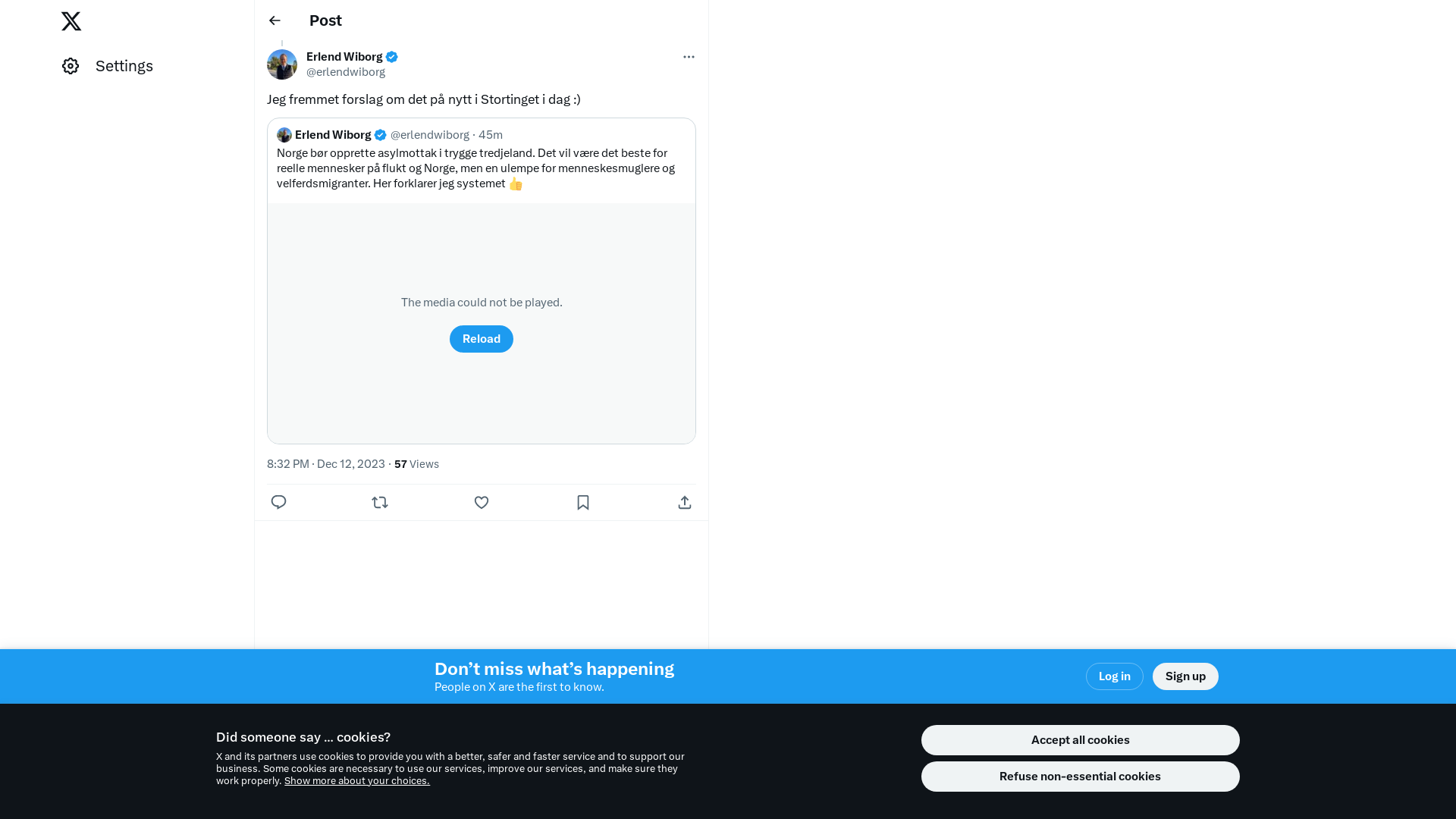
Task: Click the reply speech bubble icon
Action: pyautogui.click(x=278, y=502)
